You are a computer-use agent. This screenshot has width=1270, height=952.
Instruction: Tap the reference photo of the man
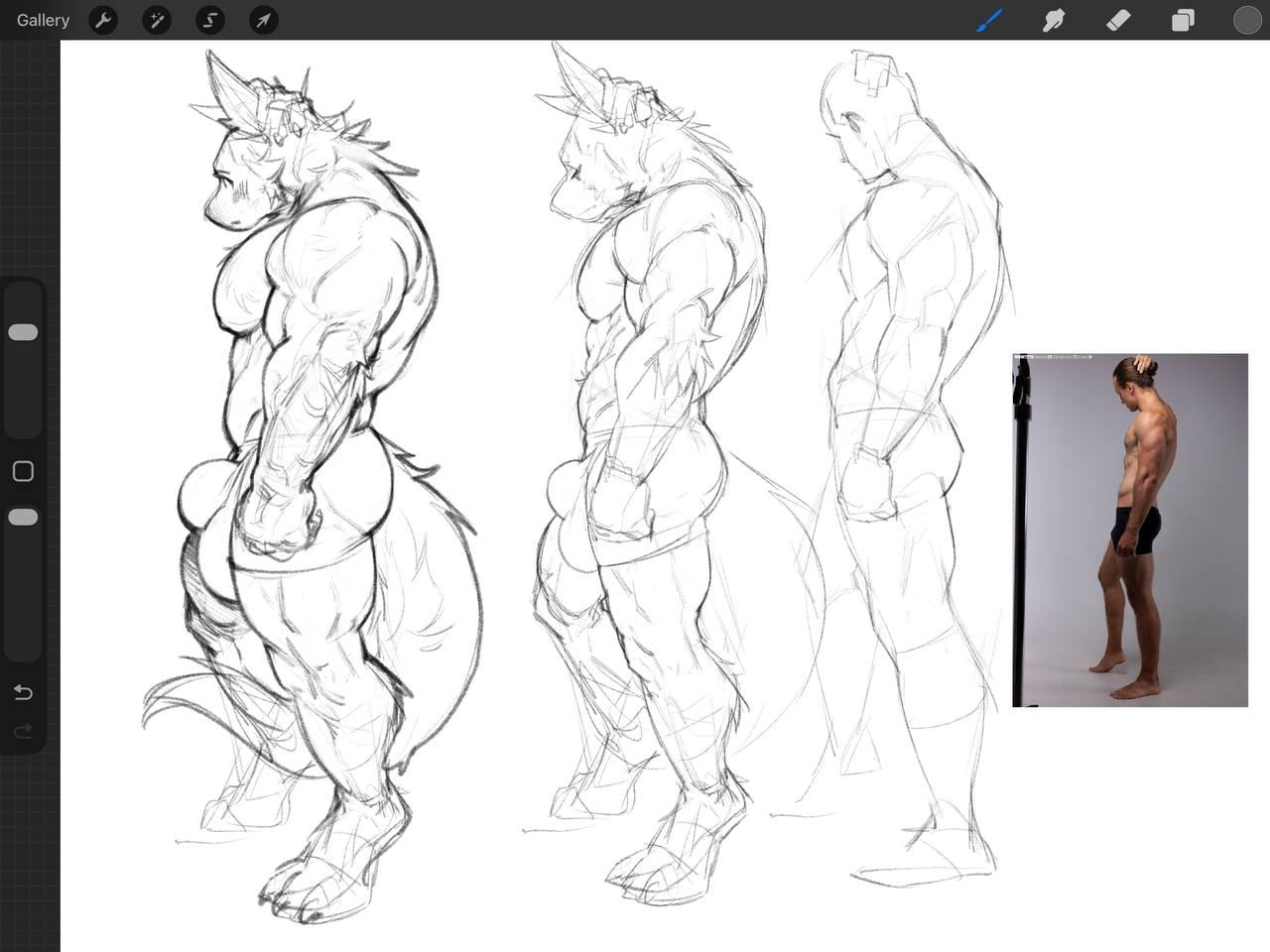[1131, 530]
